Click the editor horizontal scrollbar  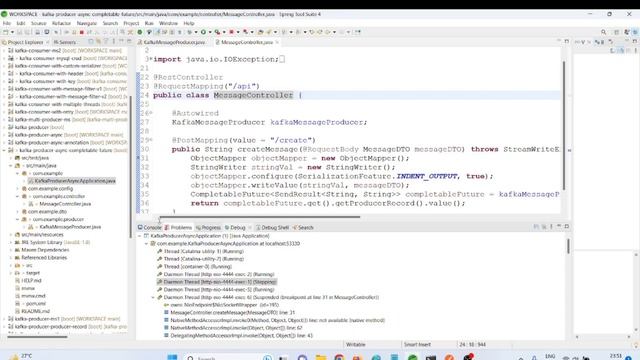[260, 217]
